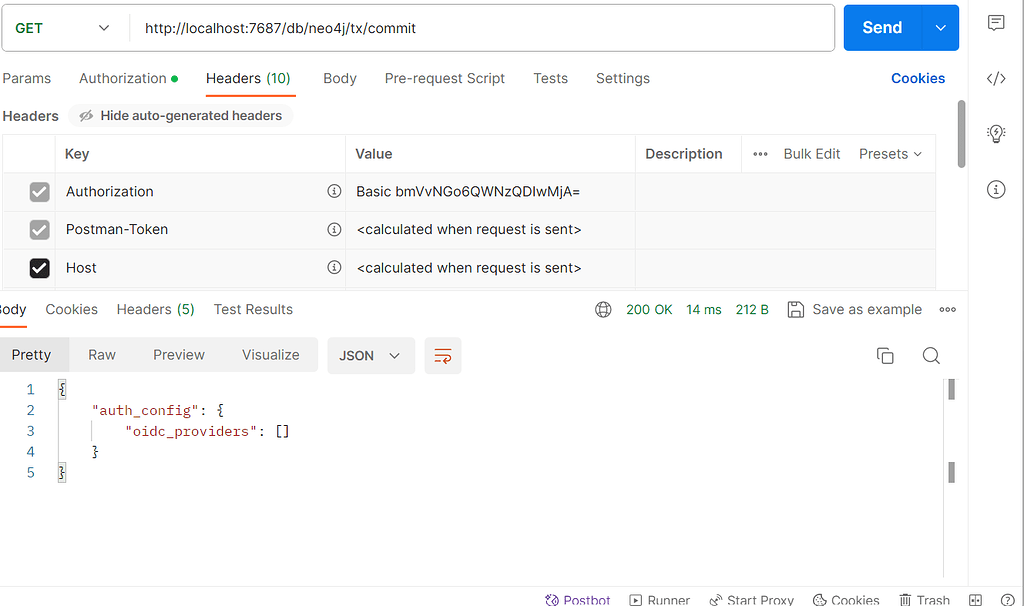Open Cookies from the status bar
Viewport: 1024px width, 606px height.
[846, 599]
